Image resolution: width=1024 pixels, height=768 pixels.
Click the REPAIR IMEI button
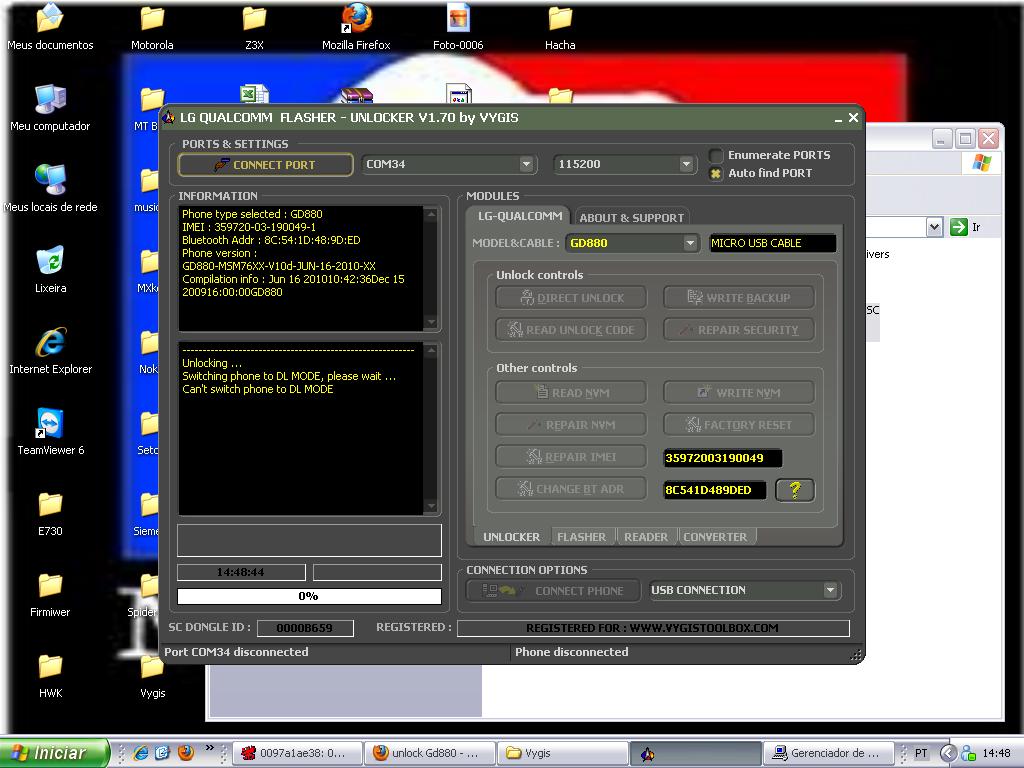571,457
